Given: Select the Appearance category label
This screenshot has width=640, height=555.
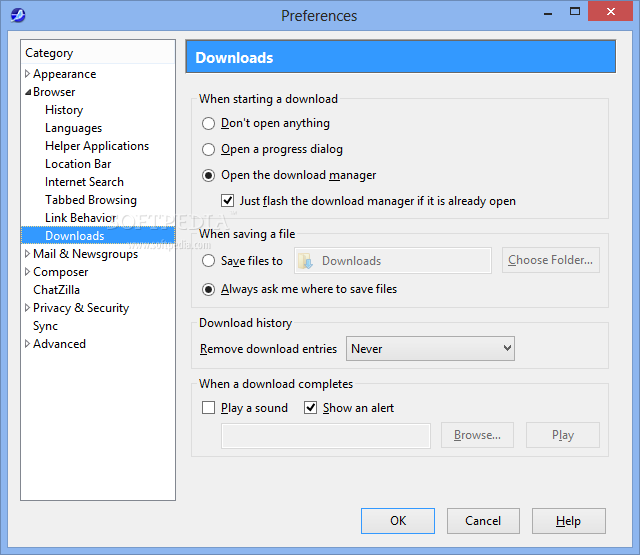Looking at the screenshot, I should click(64, 74).
